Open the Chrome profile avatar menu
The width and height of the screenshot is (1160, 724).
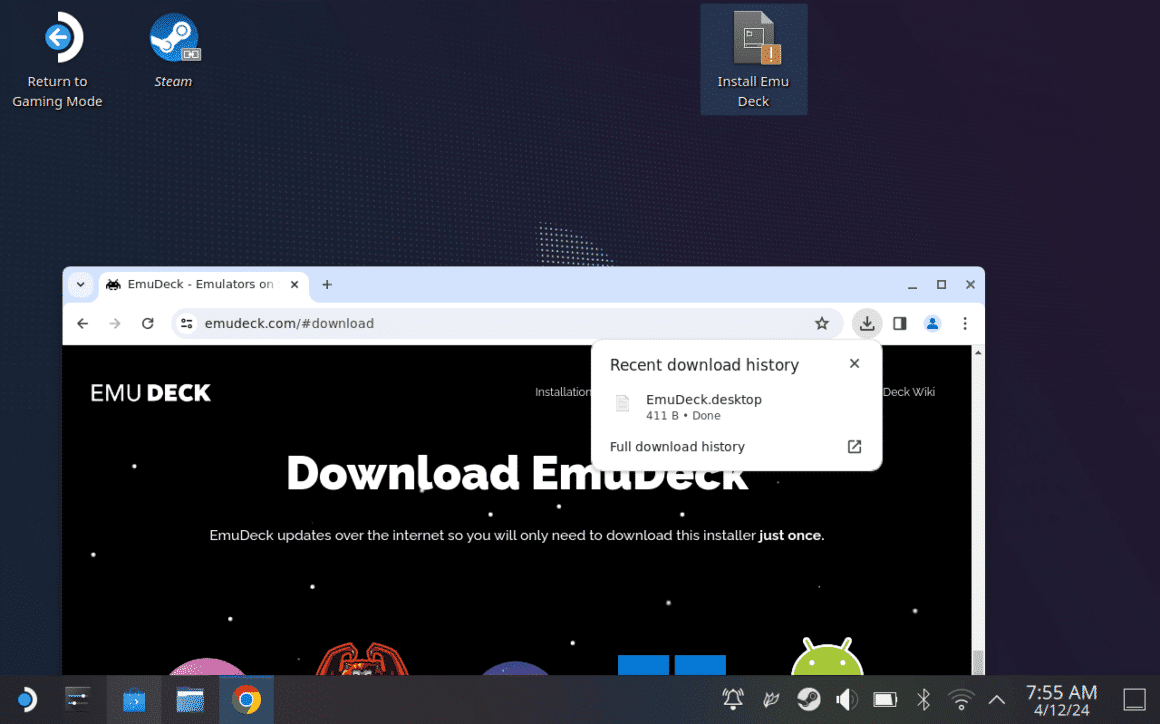(x=932, y=323)
